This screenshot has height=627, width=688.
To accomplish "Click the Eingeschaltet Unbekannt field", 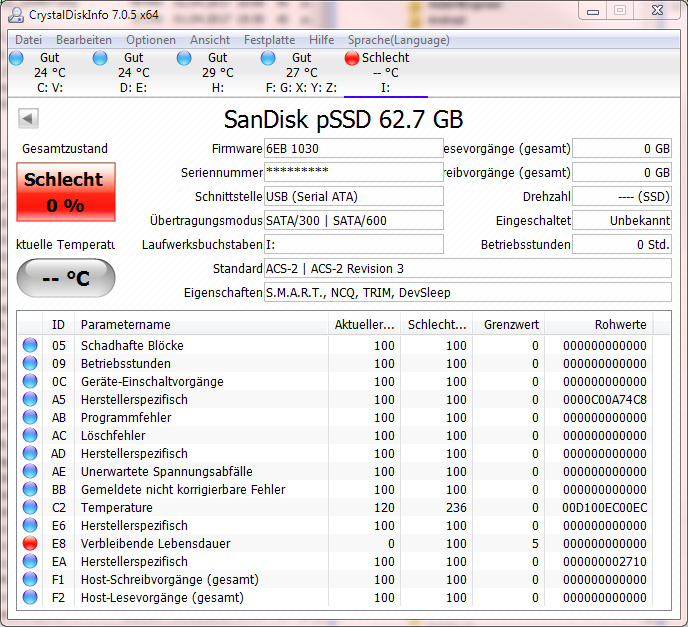I will click(x=622, y=220).
